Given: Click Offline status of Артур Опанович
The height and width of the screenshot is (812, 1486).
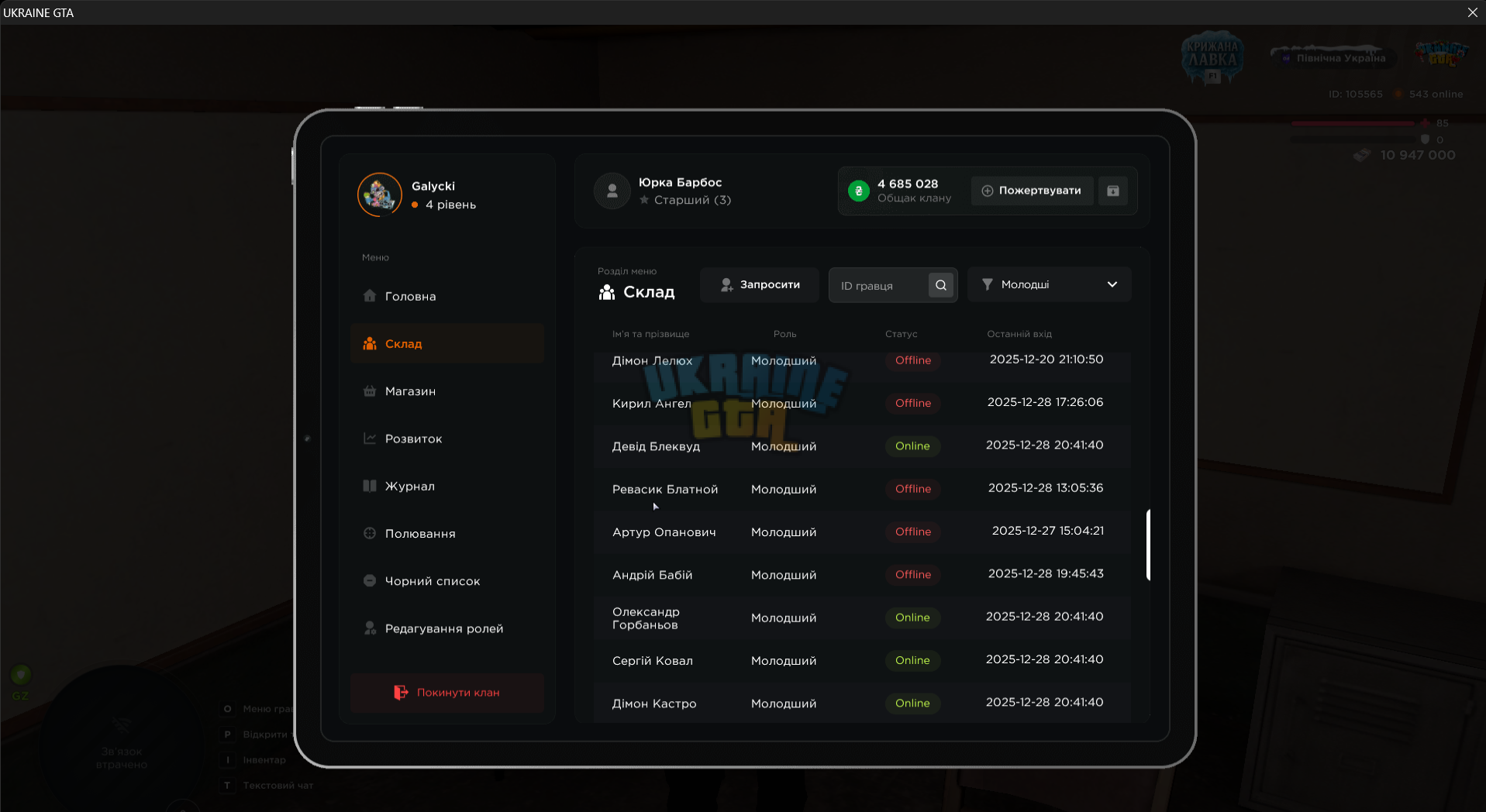Looking at the screenshot, I should (x=912, y=532).
